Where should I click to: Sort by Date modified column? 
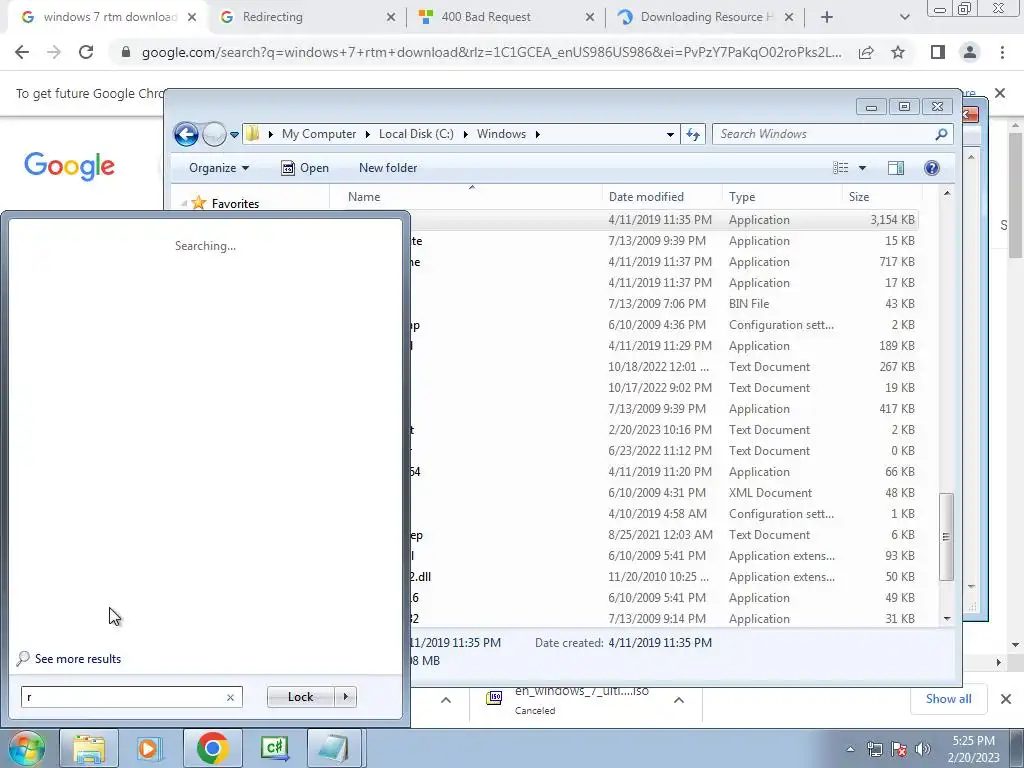(x=662, y=197)
